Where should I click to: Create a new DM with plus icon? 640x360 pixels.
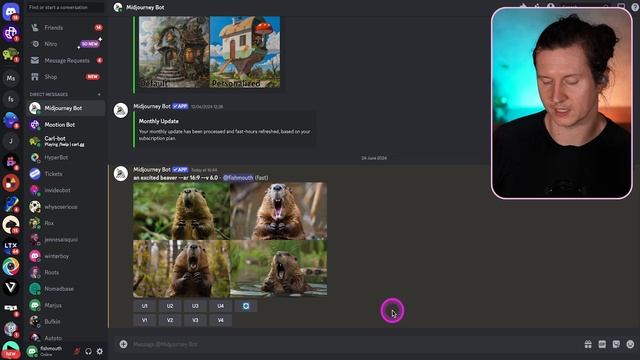click(x=99, y=94)
